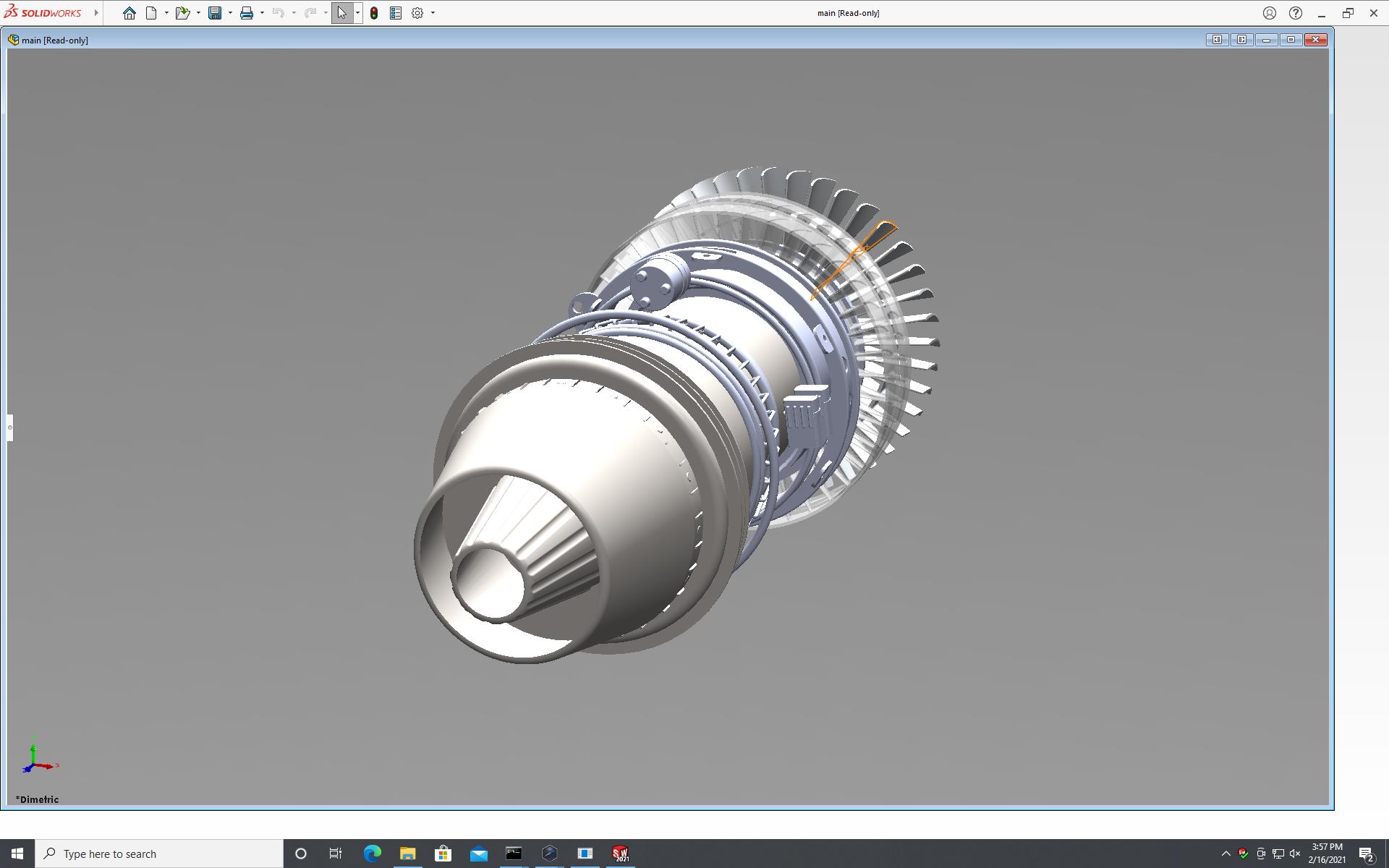This screenshot has width=1389, height=868.
Task: Click the Dimetric view label
Action: click(x=38, y=799)
